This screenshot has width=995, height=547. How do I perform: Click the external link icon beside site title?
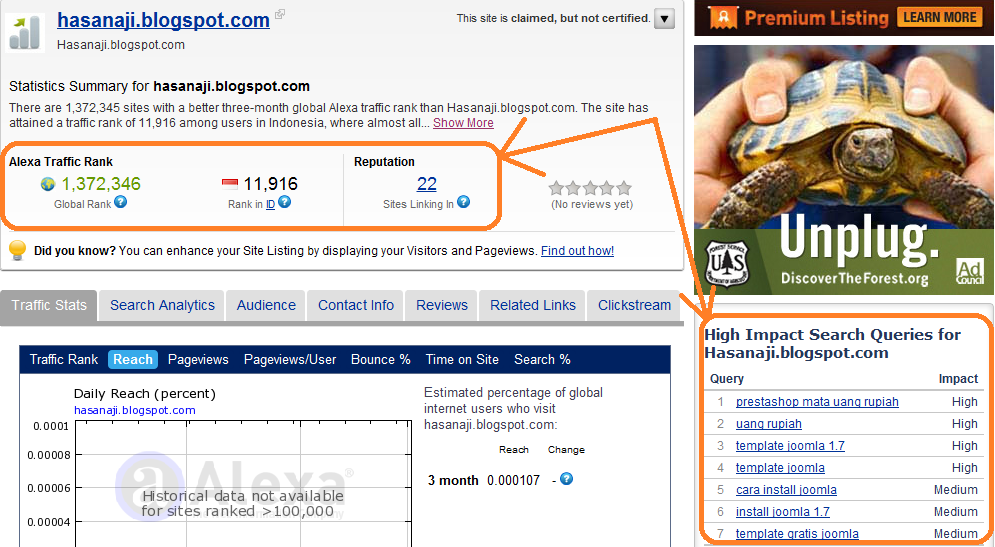click(280, 14)
